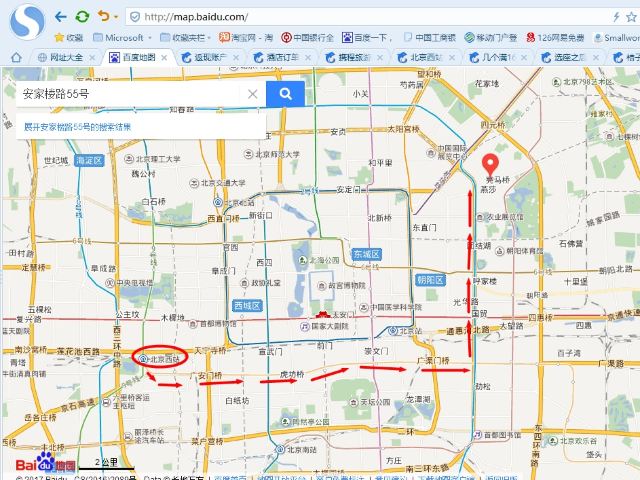The image size is (640, 480).
Task: Close the 酒店订车 tab
Action: [308, 58]
